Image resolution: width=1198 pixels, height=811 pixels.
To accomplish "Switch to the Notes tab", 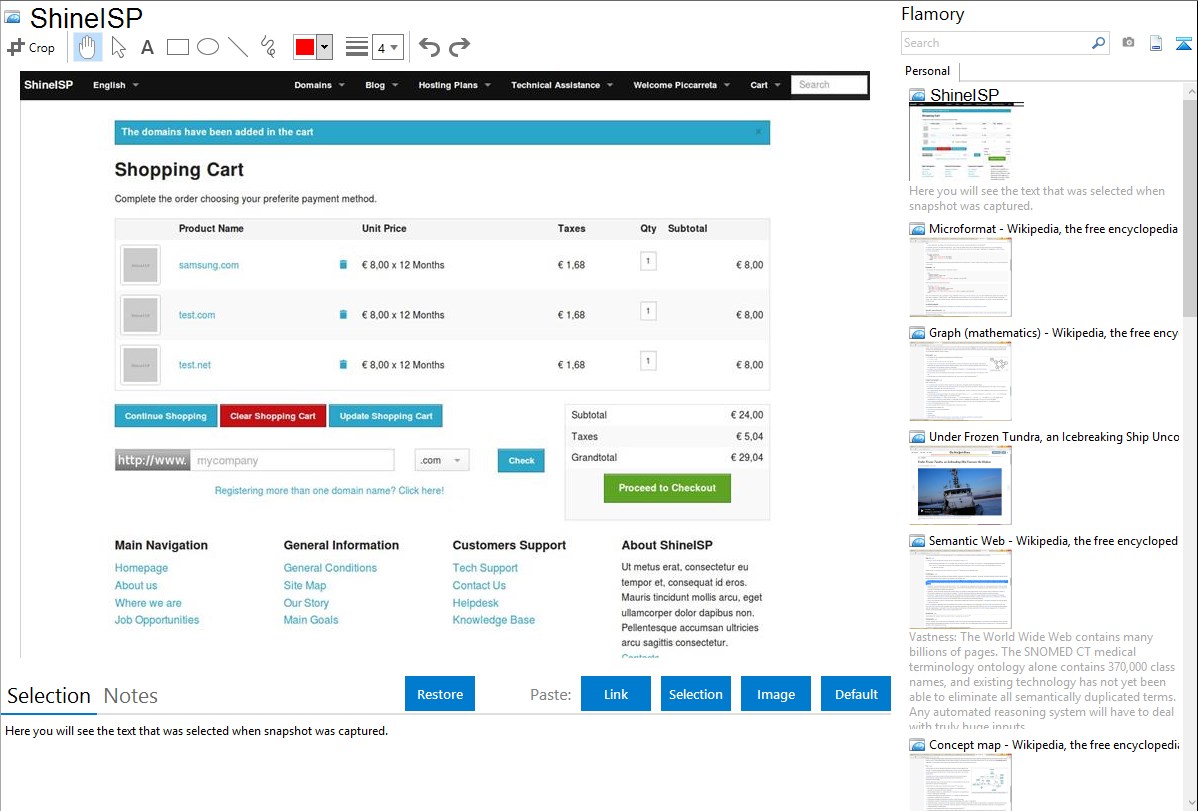I will [131, 696].
